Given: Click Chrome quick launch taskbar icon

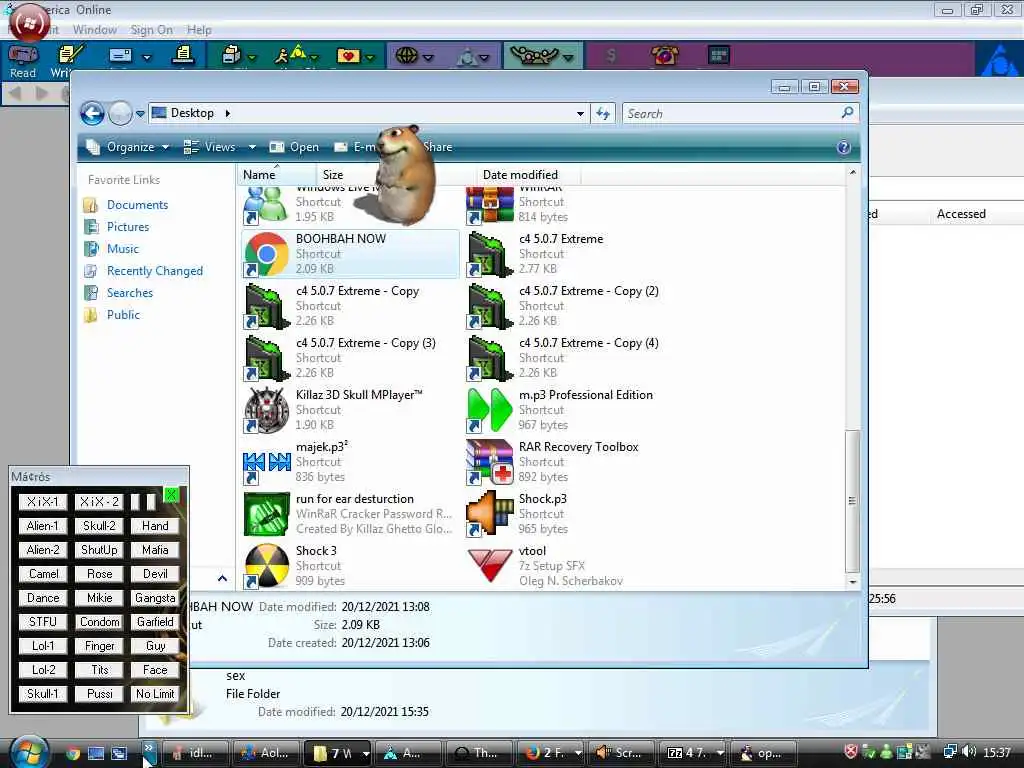Looking at the screenshot, I should [72, 753].
